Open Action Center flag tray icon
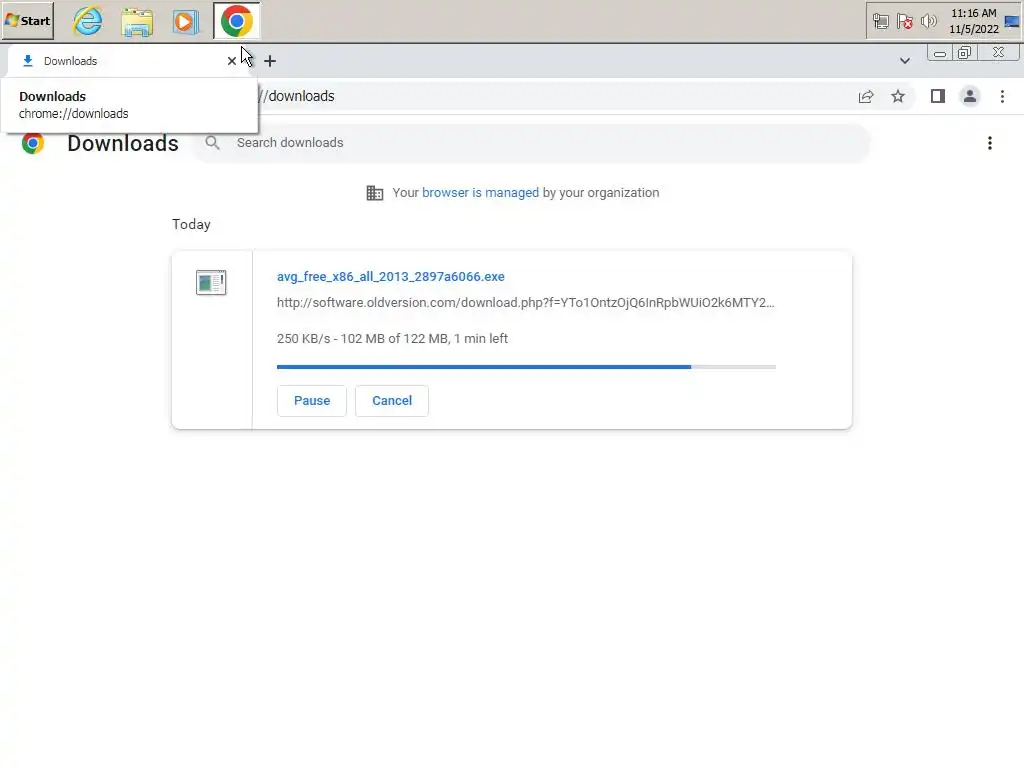1024x768 pixels. [x=904, y=22]
